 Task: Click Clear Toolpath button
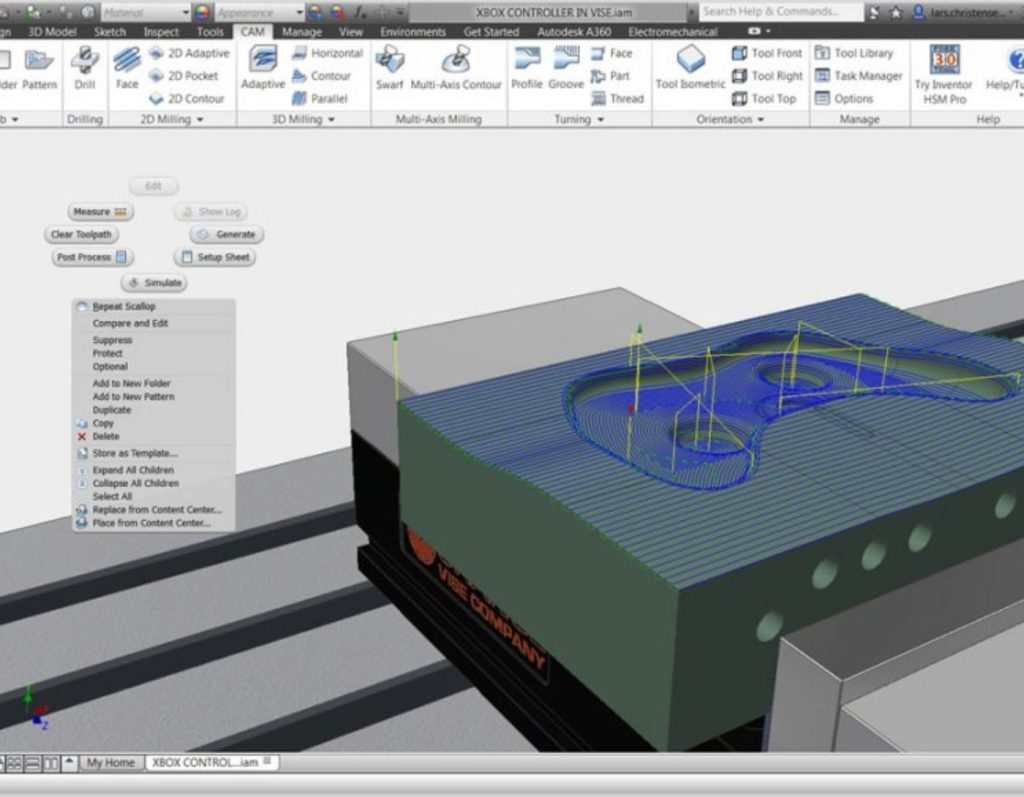(81, 235)
